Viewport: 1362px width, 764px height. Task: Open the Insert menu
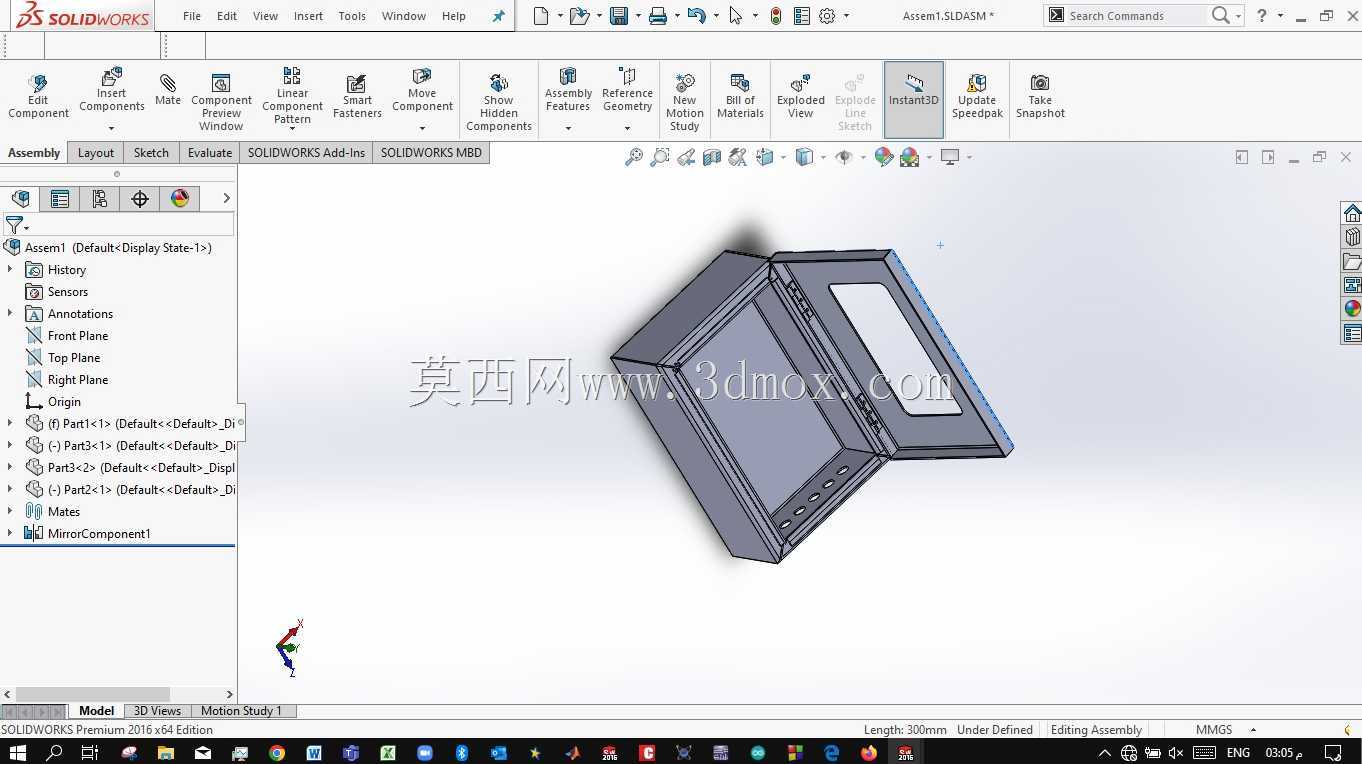(308, 16)
